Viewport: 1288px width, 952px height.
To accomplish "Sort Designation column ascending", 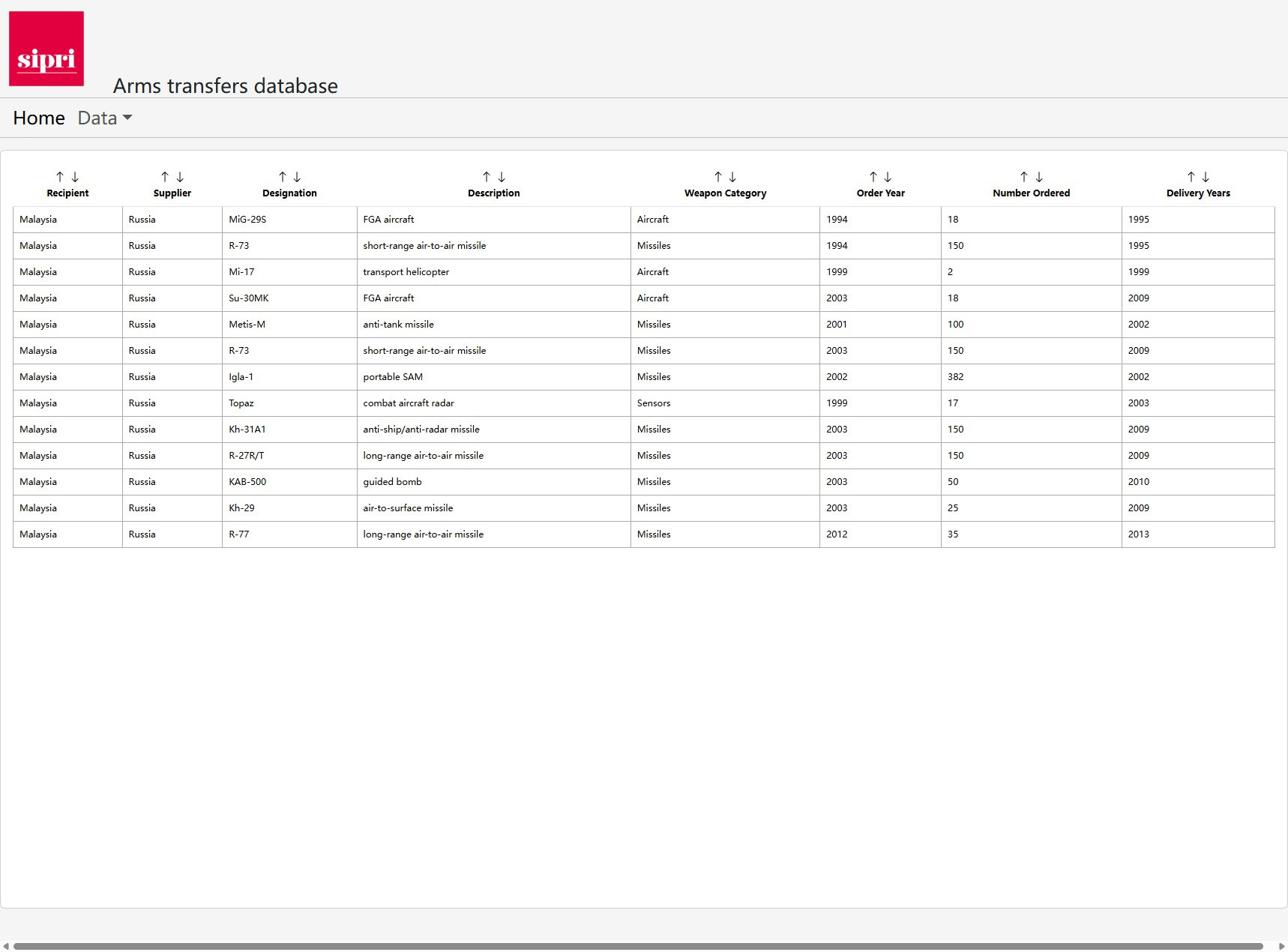I will pyautogui.click(x=283, y=177).
